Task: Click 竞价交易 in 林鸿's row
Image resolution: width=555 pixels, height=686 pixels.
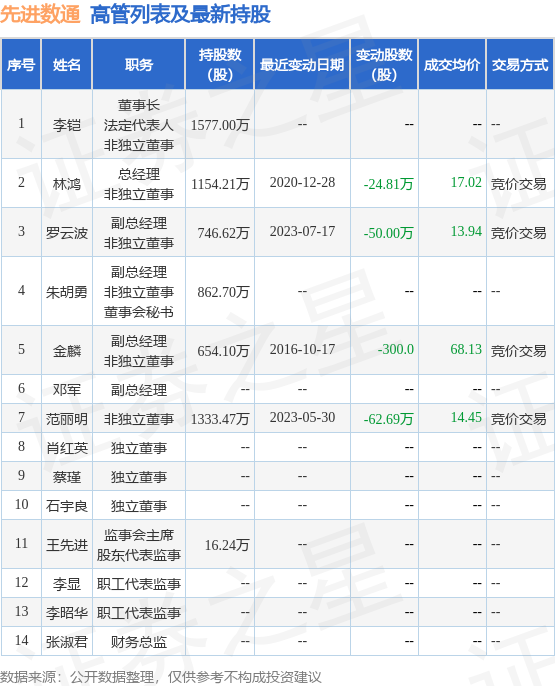Action: click(519, 184)
